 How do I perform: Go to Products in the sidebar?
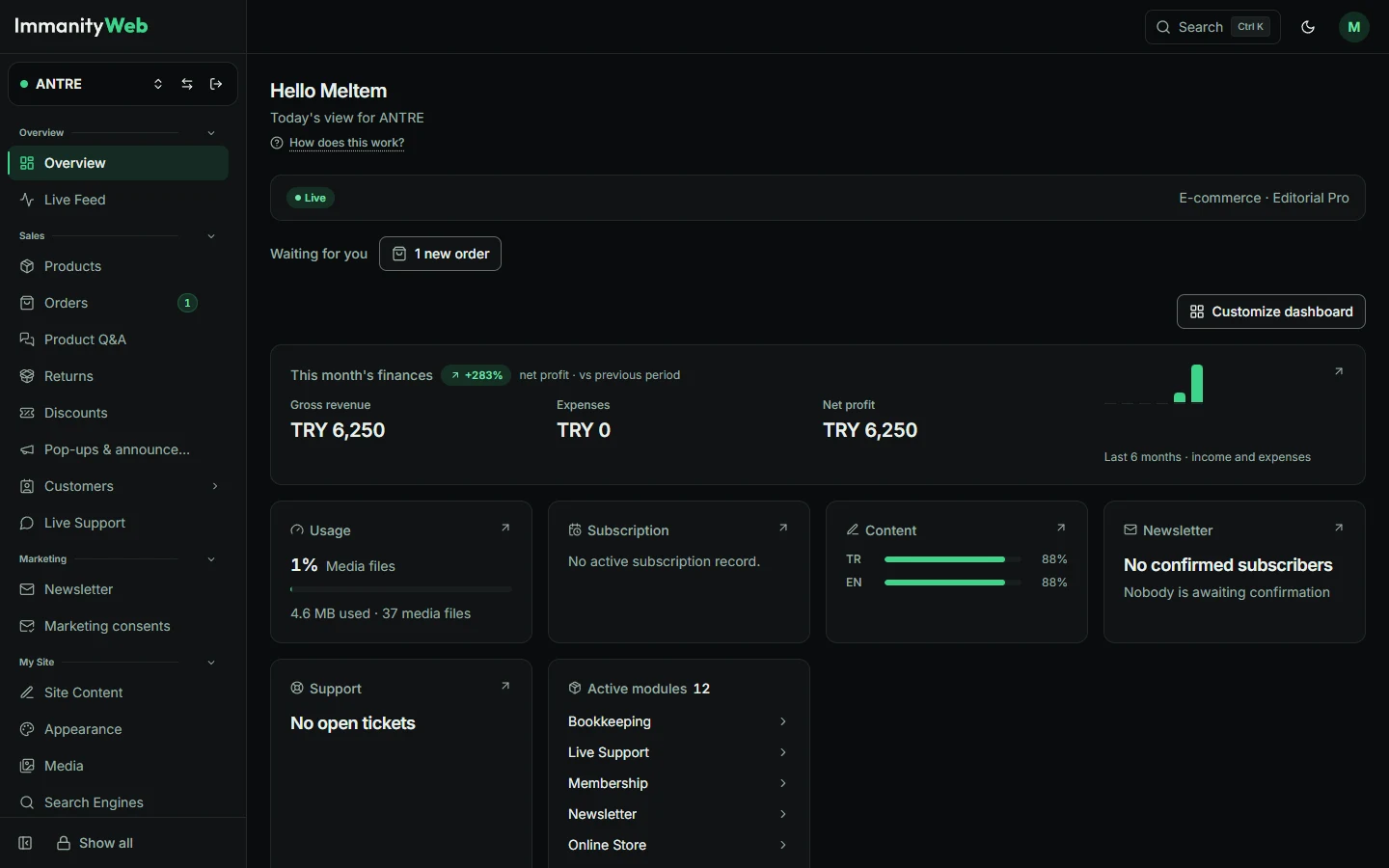119,266
